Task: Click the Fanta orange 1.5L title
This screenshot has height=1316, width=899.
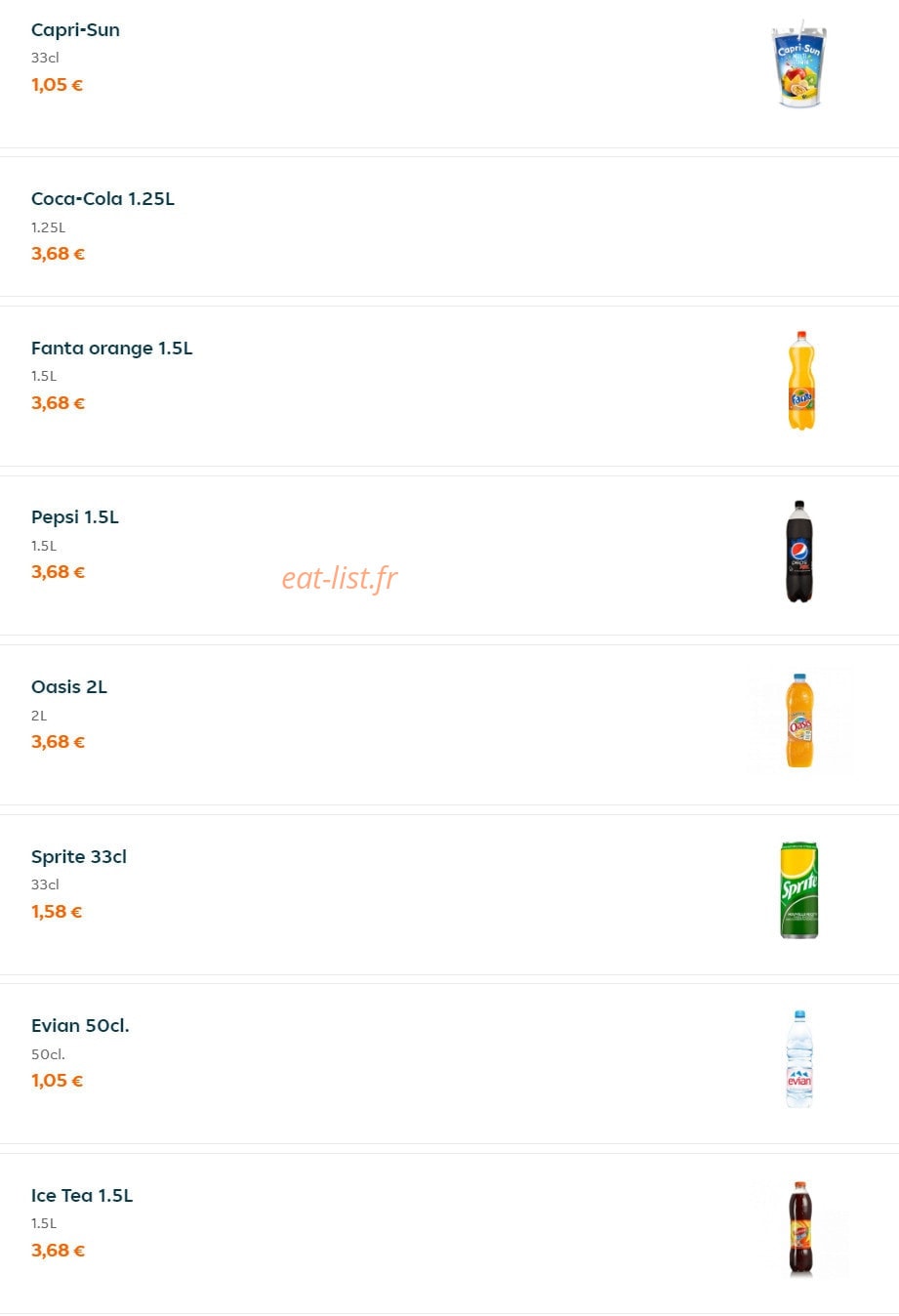Action: [x=112, y=349]
